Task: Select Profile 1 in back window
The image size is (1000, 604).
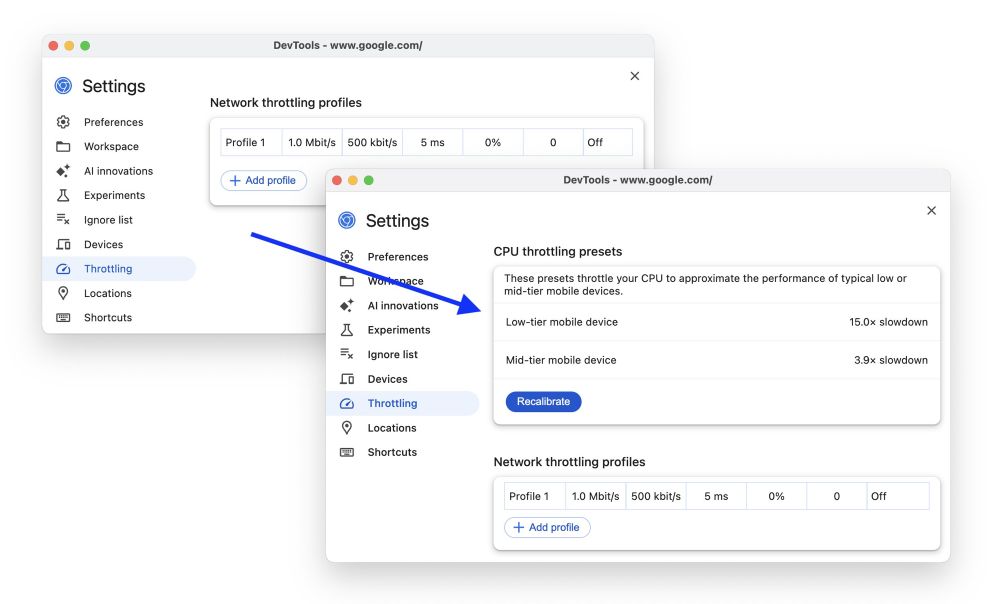Action: pyautogui.click(x=251, y=142)
